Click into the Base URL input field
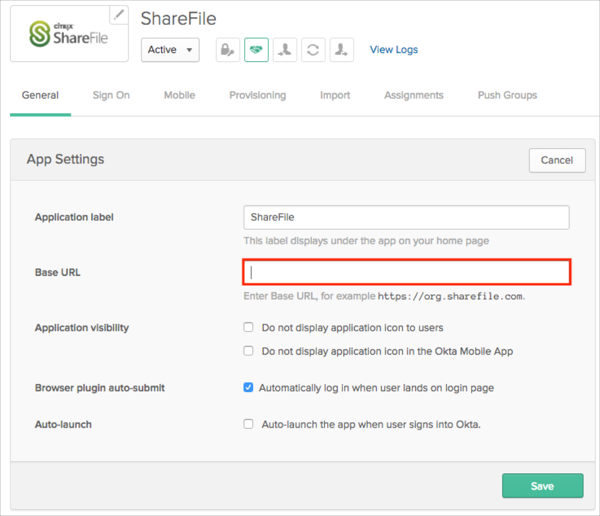This screenshot has width=600, height=516. [406, 272]
